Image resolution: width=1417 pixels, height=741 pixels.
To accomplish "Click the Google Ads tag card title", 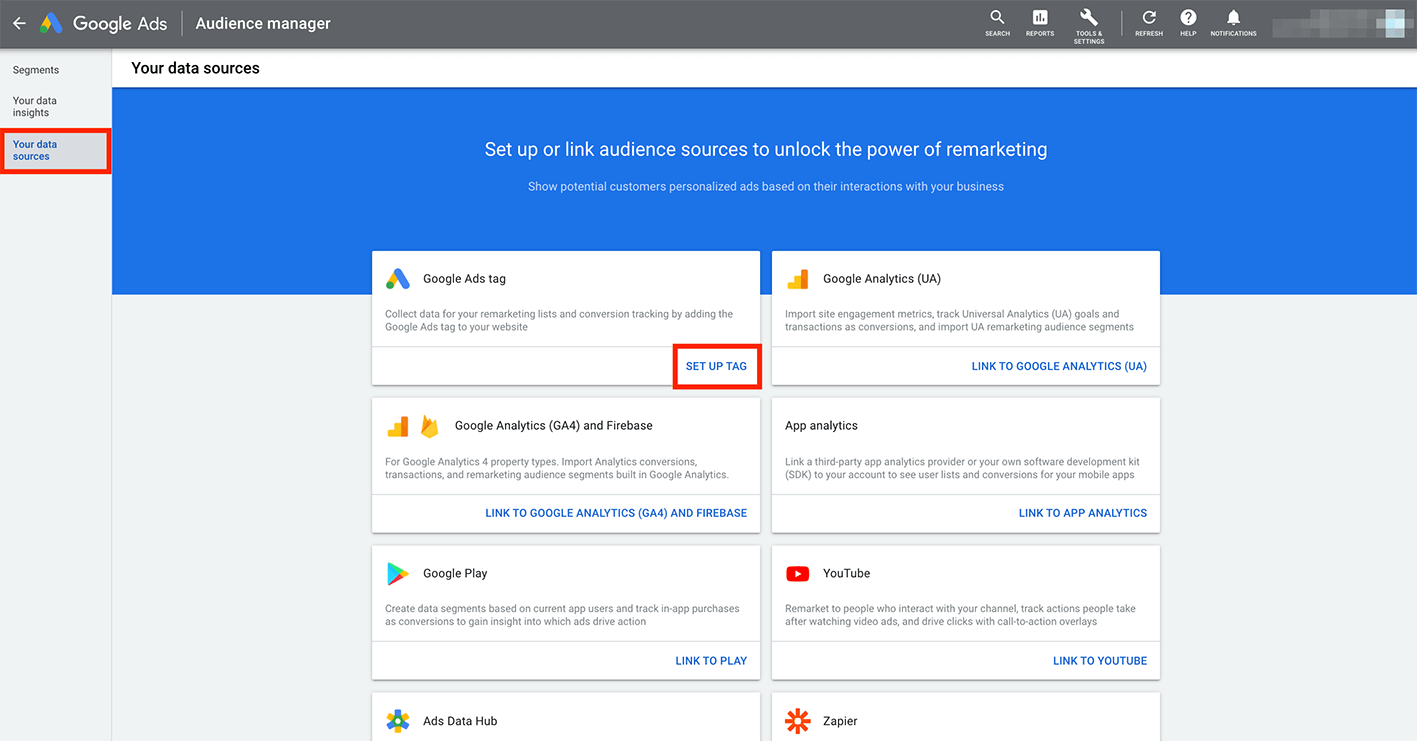I will pyautogui.click(x=464, y=279).
